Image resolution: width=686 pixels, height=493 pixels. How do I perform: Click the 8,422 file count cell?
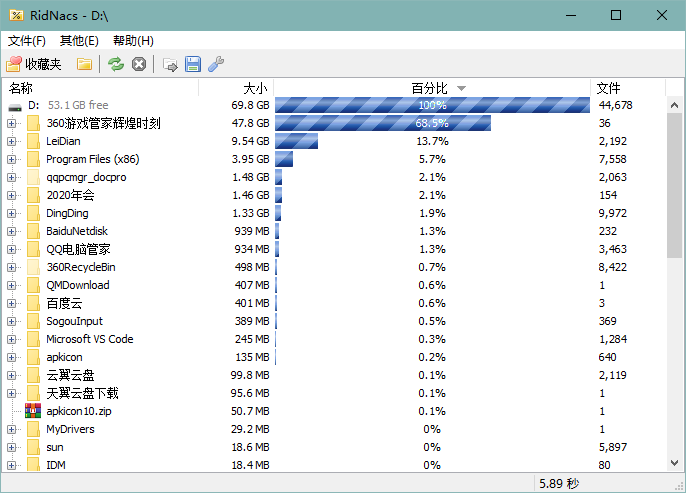612,267
